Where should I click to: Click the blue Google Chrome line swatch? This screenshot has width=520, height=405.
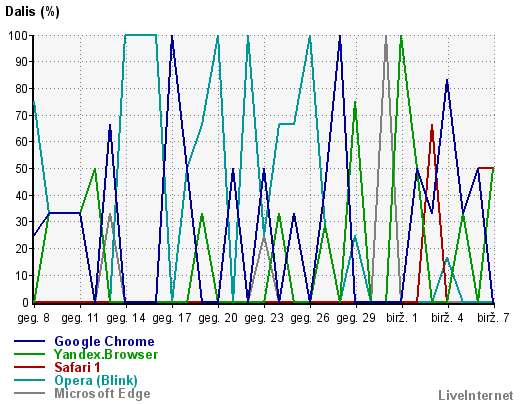coord(29,341)
